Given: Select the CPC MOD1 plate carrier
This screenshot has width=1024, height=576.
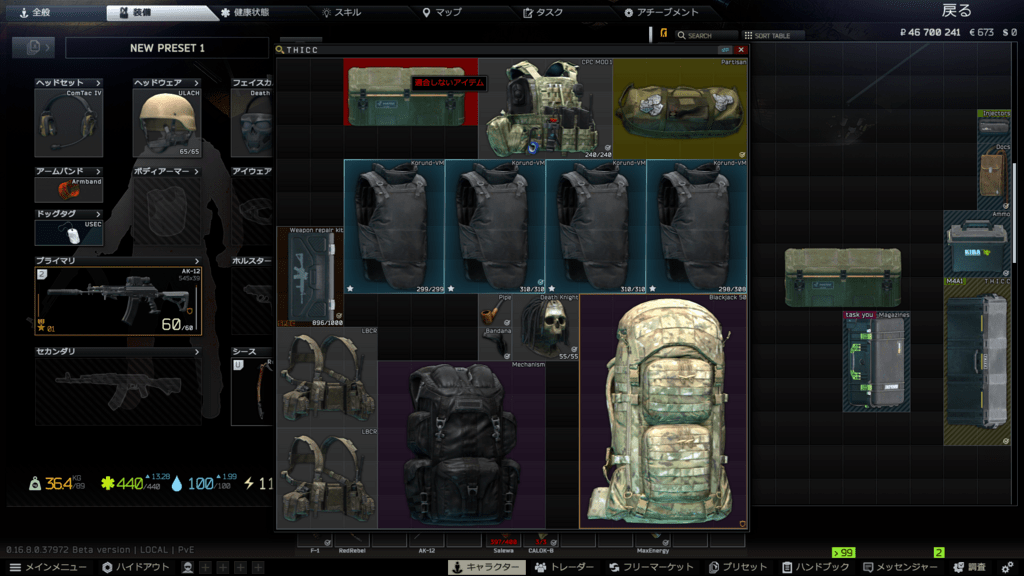Looking at the screenshot, I should 545,108.
